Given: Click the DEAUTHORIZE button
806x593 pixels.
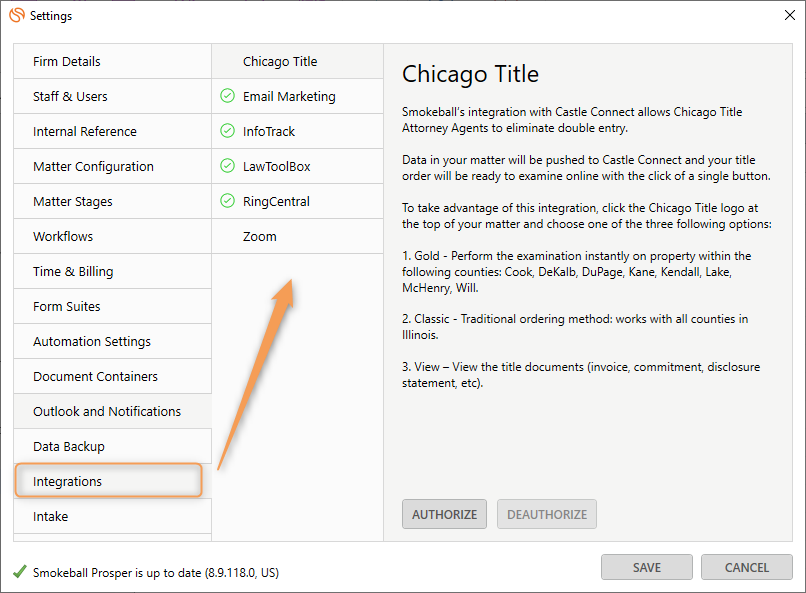Looking at the screenshot, I should (546, 514).
